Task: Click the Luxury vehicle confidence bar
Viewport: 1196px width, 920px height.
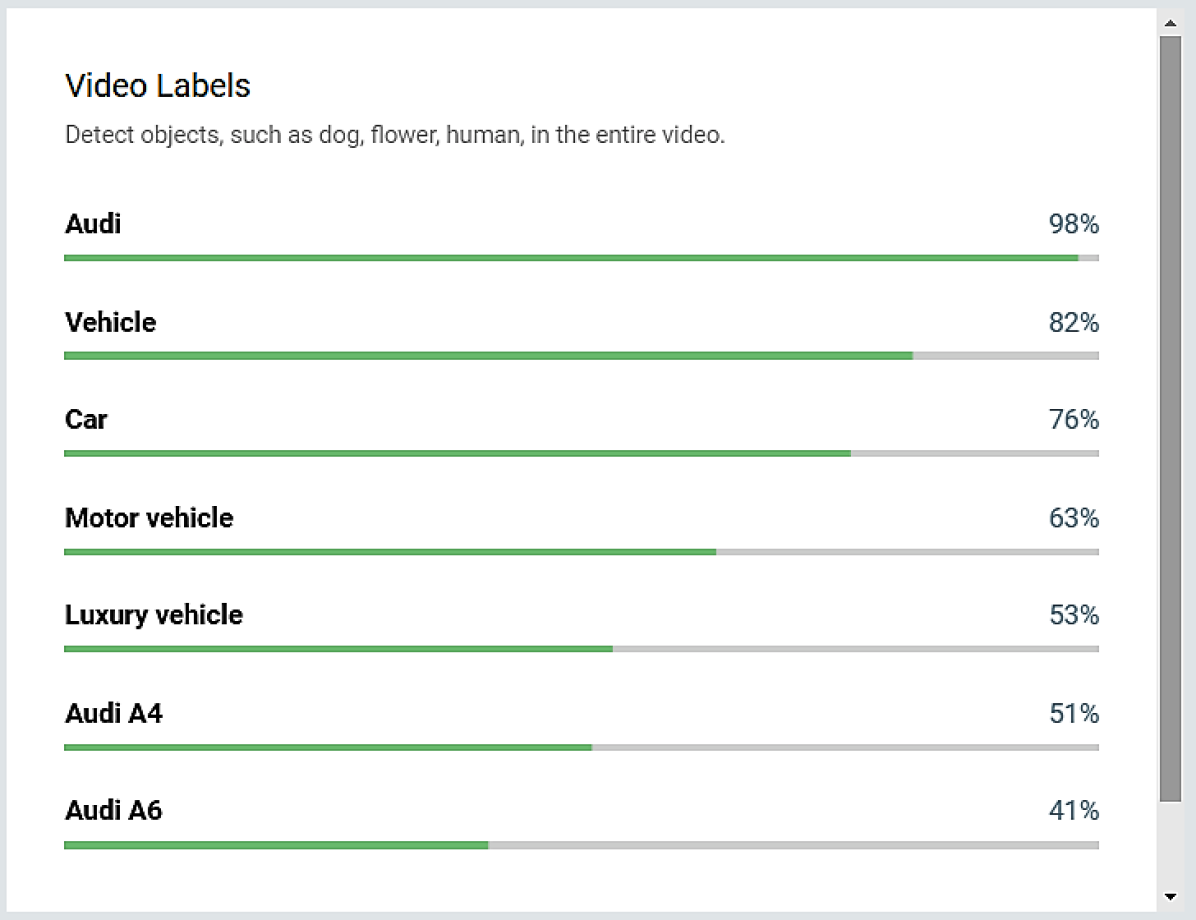Action: point(580,649)
